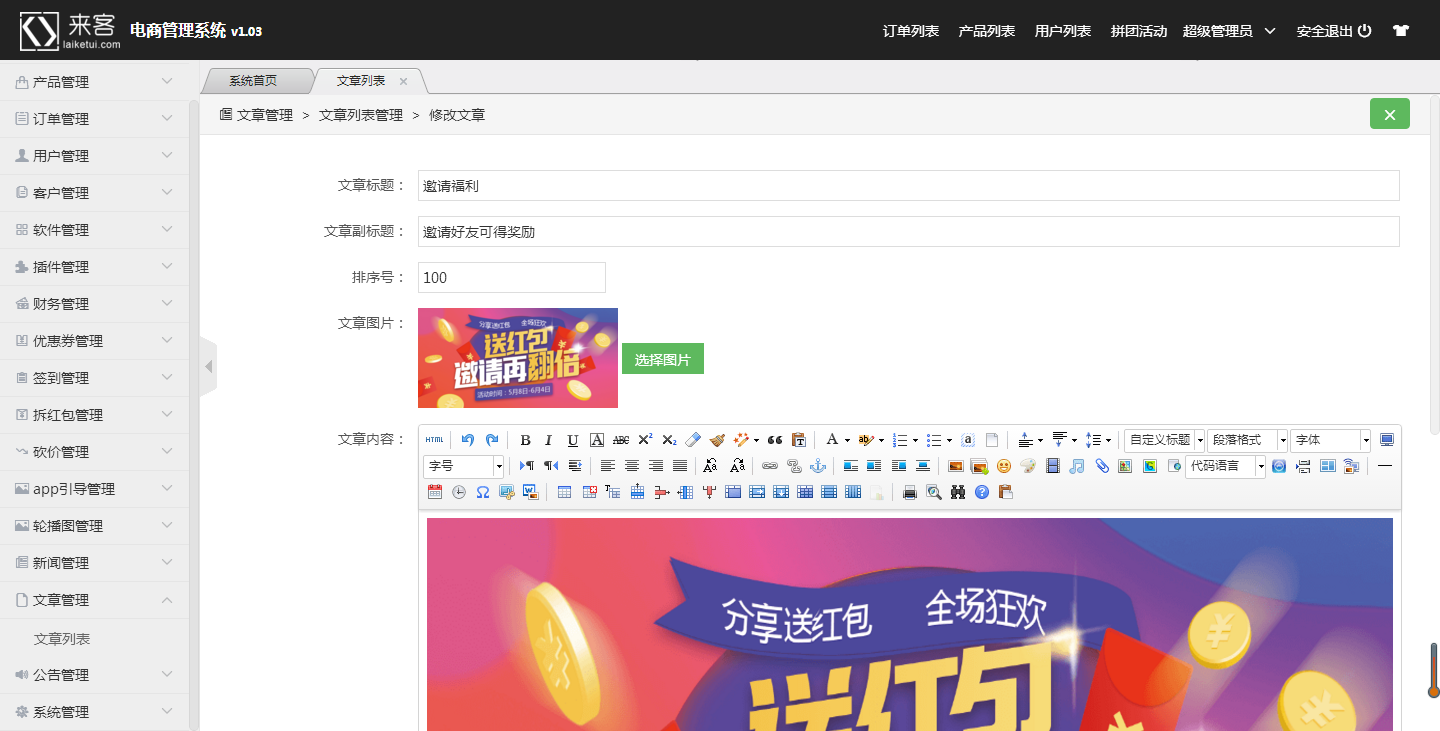Click the insert video film icon
The width and height of the screenshot is (1440, 731).
point(1052,466)
